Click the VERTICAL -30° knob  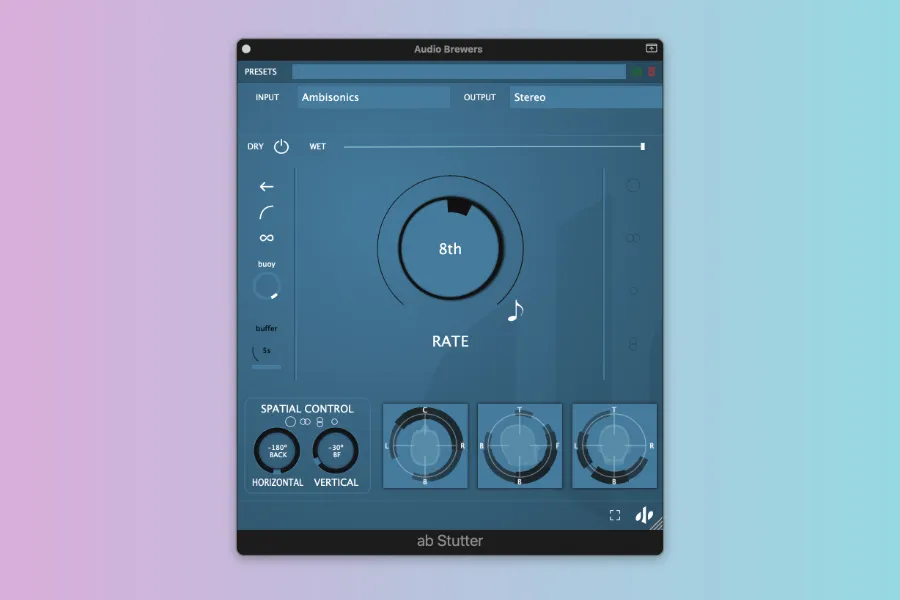click(x=336, y=451)
